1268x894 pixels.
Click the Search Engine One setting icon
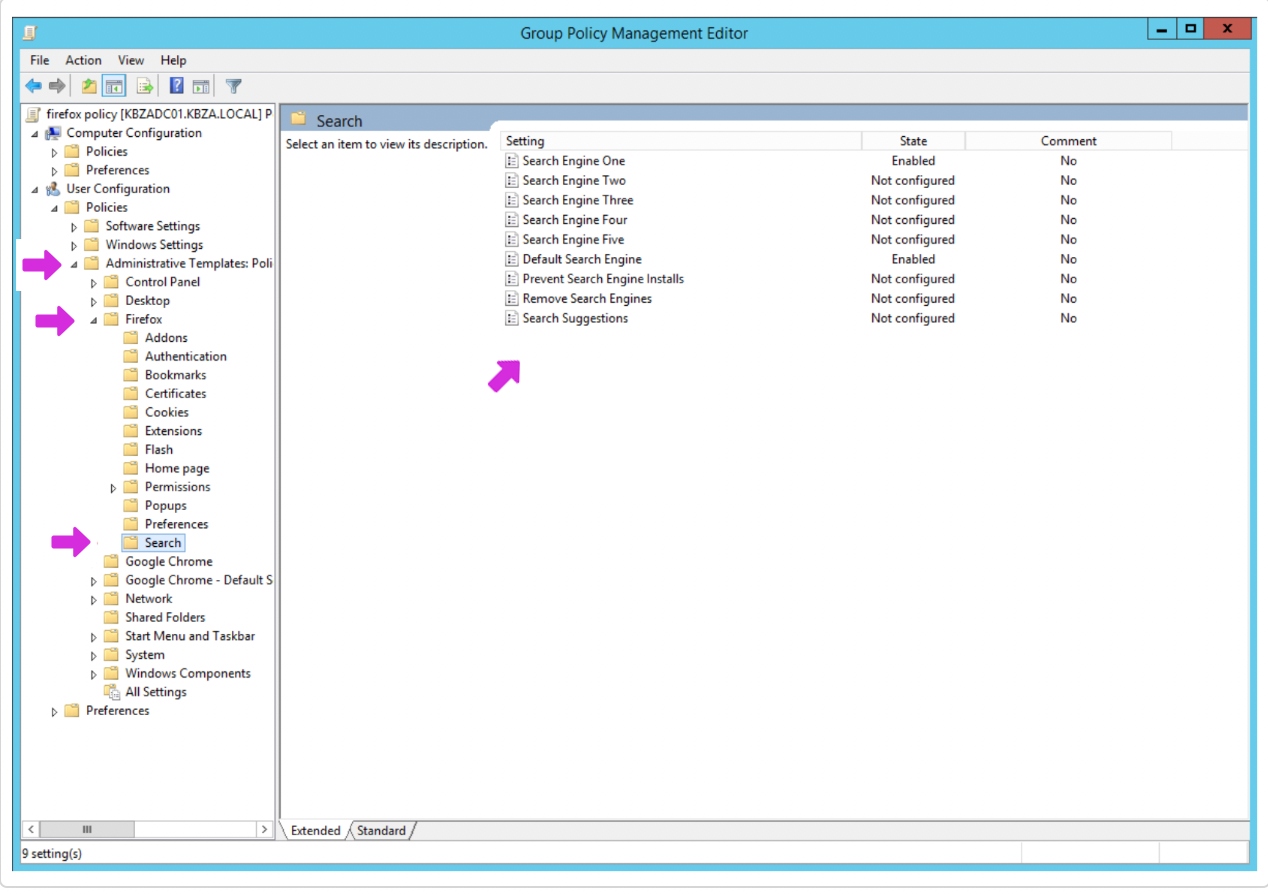(512, 161)
